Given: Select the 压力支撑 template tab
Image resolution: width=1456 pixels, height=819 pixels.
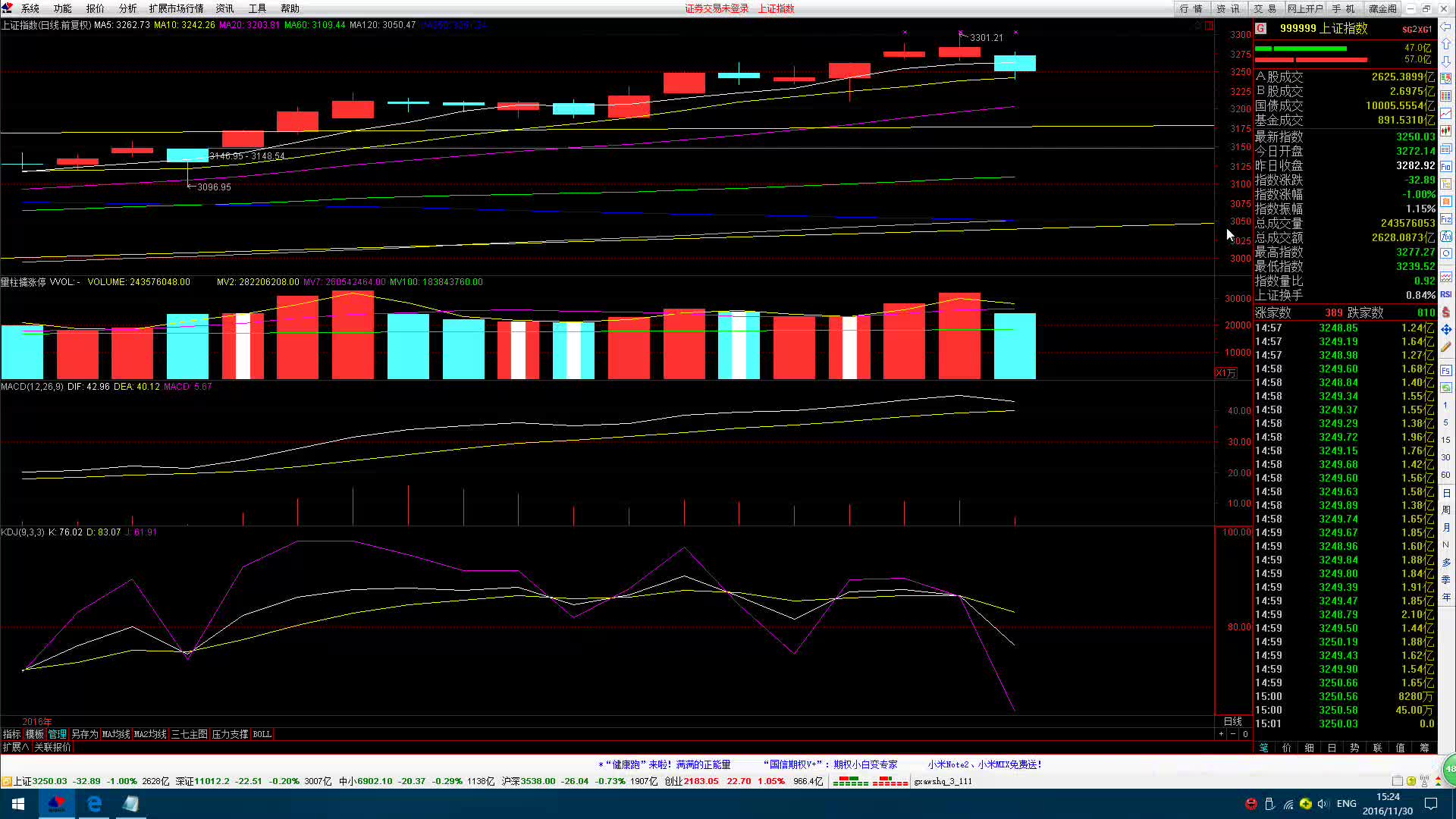Looking at the screenshot, I should point(230,734).
